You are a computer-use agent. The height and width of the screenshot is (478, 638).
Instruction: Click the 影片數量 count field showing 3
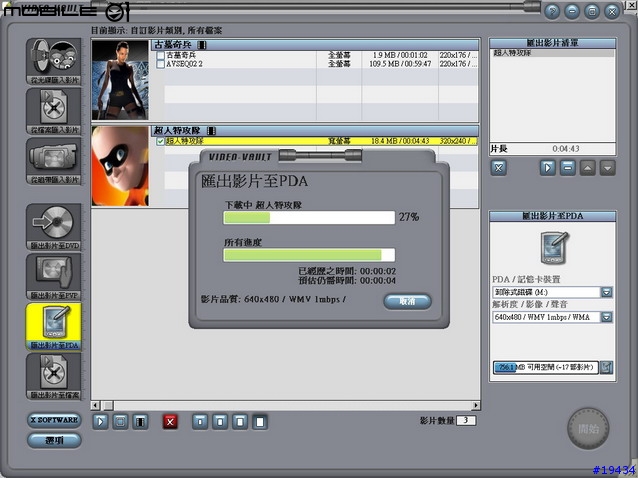pos(466,420)
